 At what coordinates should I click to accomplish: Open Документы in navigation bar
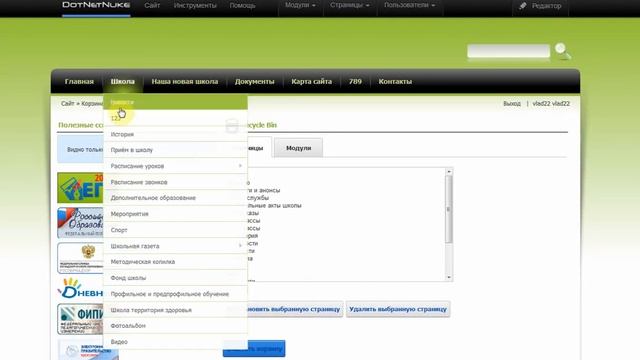coord(254,81)
